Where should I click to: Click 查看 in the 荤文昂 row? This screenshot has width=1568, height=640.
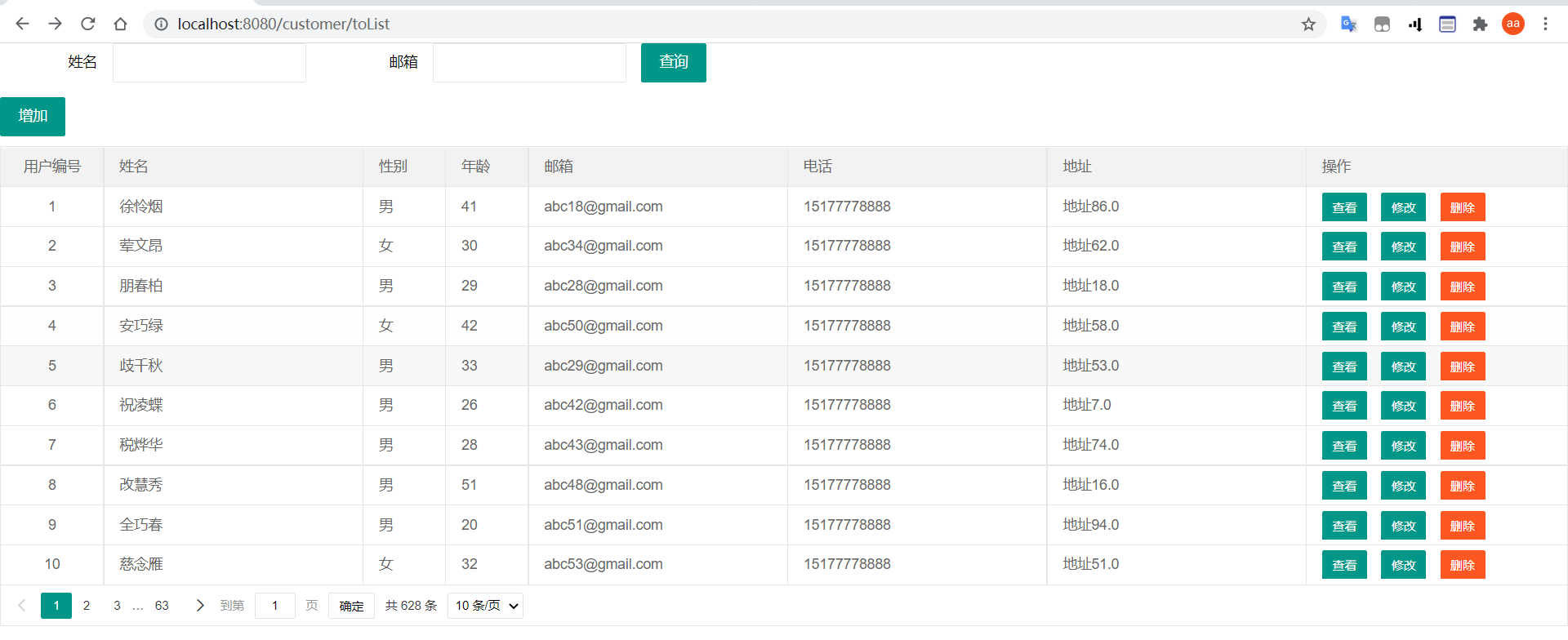1344,247
